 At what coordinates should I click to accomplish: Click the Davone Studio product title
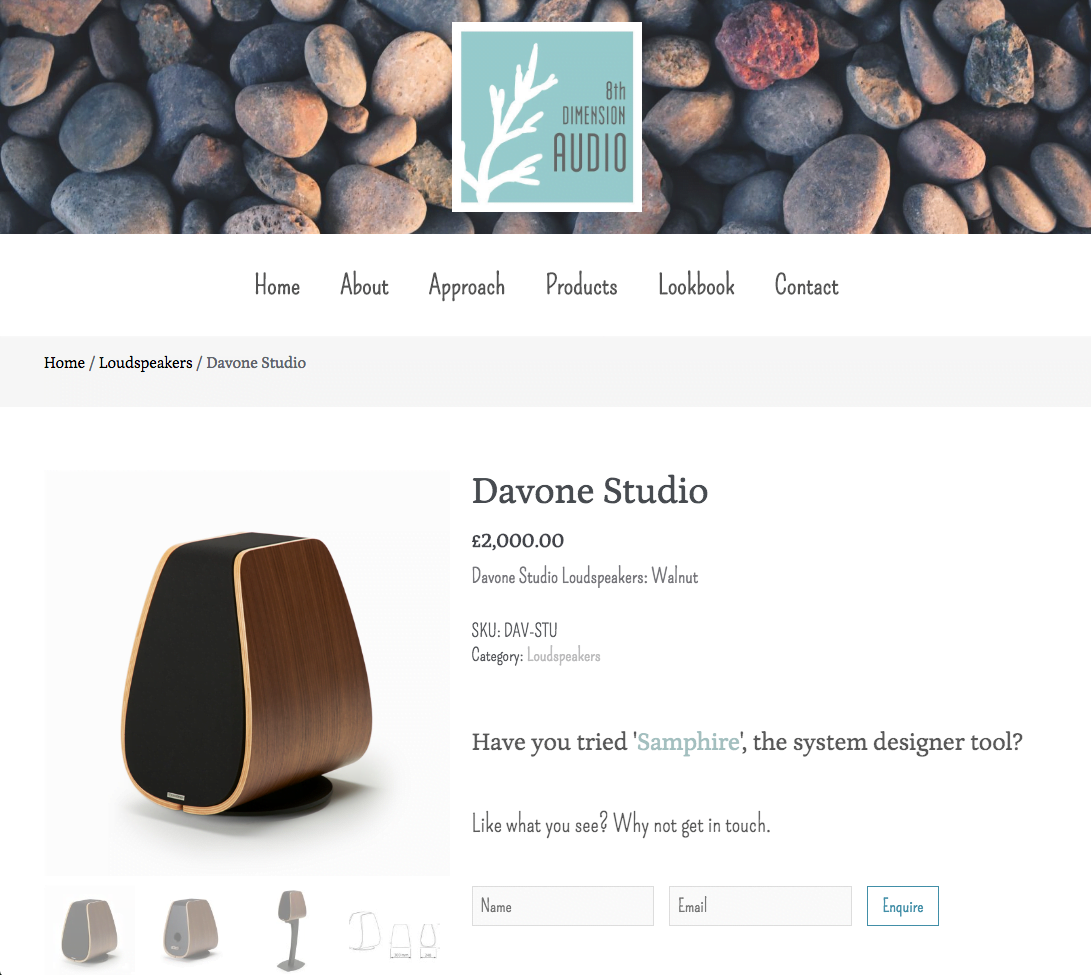pyautogui.click(x=590, y=491)
